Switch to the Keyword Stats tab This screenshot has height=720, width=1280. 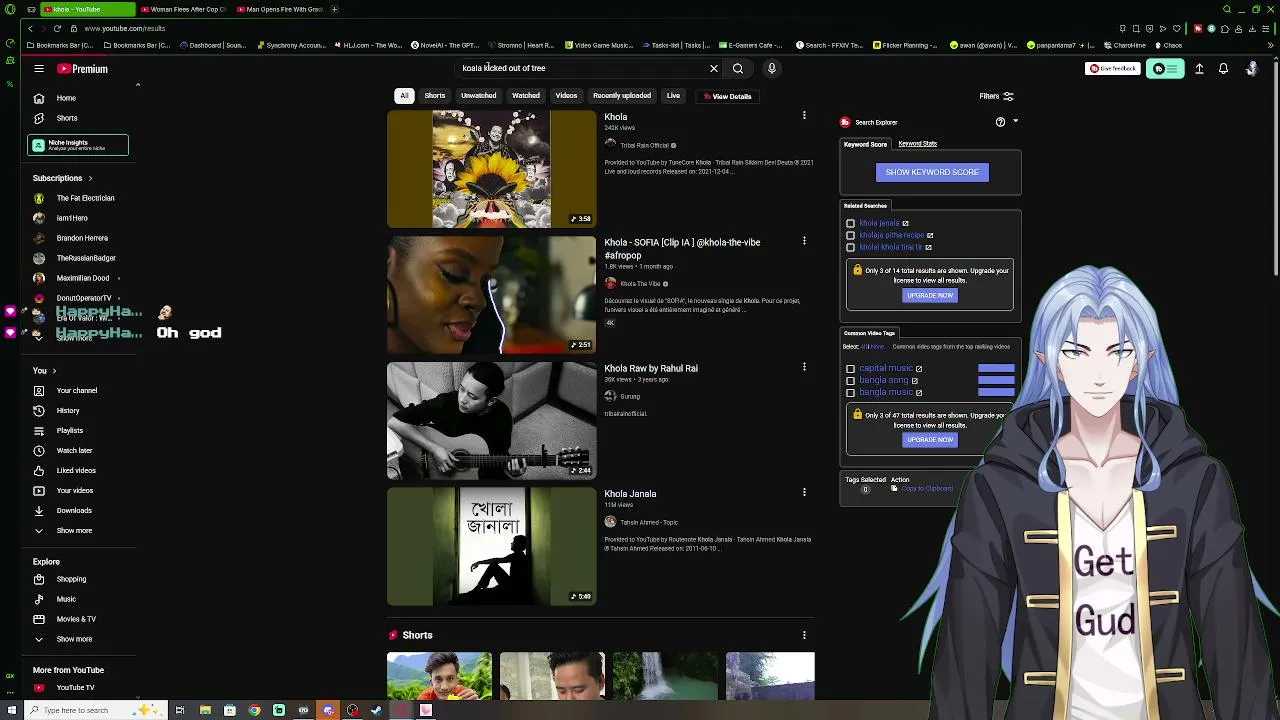[x=917, y=144]
